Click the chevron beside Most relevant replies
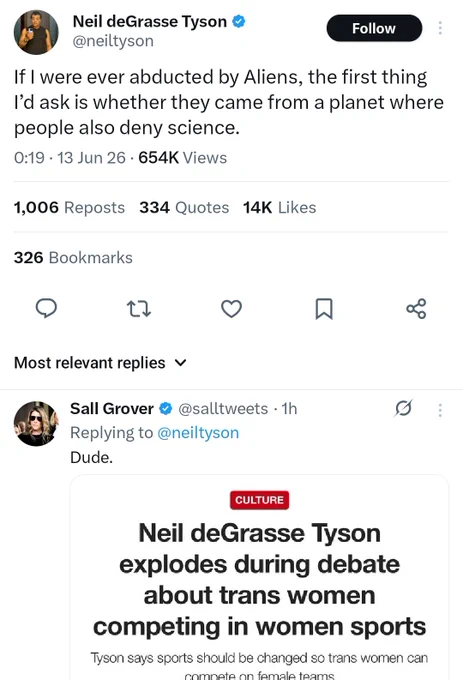The width and height of the screenshot is (463, 680). click(180, 363)
